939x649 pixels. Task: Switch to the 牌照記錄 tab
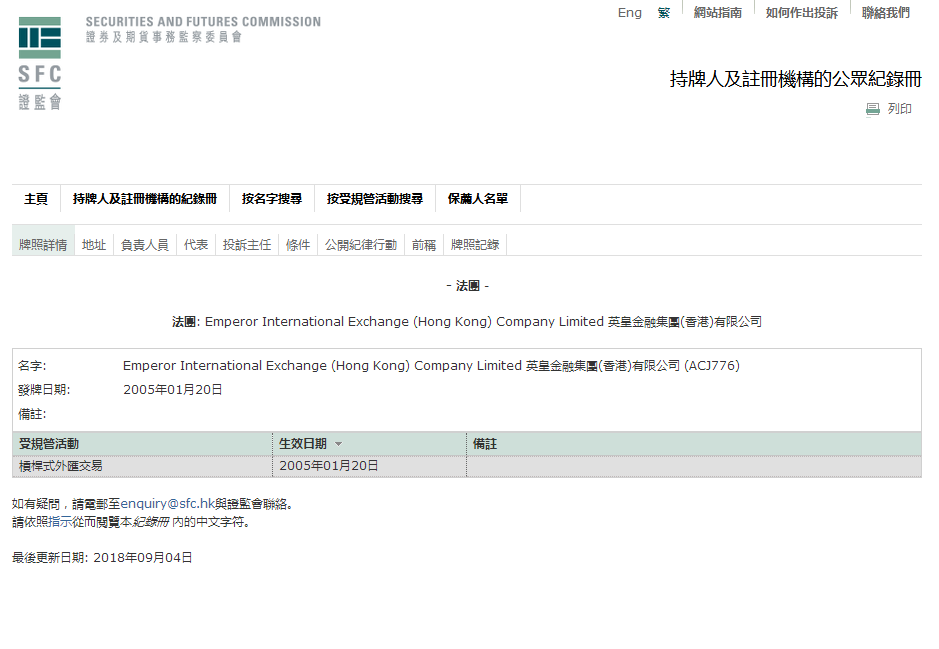[x=475, y=244]
